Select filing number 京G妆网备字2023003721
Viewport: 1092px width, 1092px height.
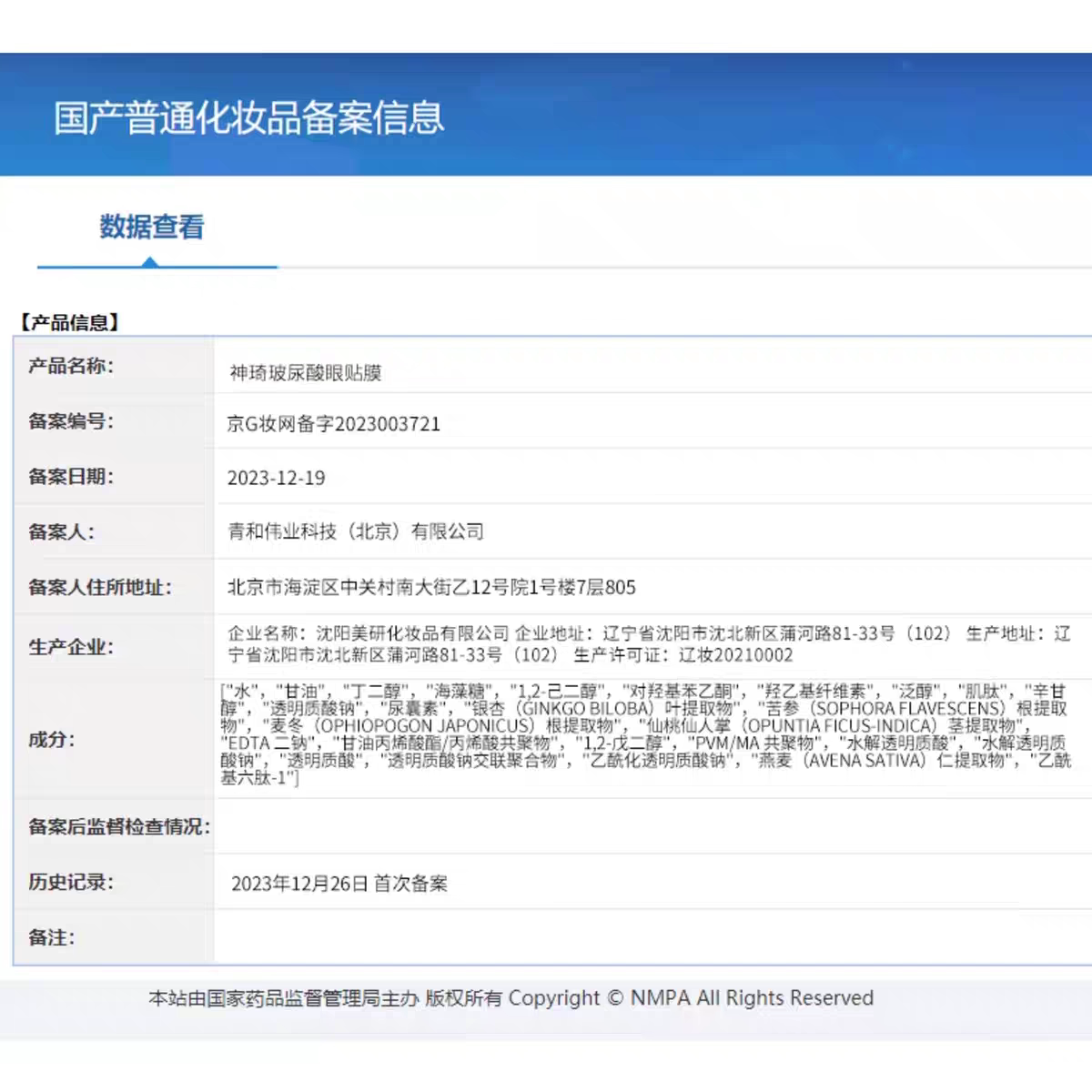click(x=334, y=424)
